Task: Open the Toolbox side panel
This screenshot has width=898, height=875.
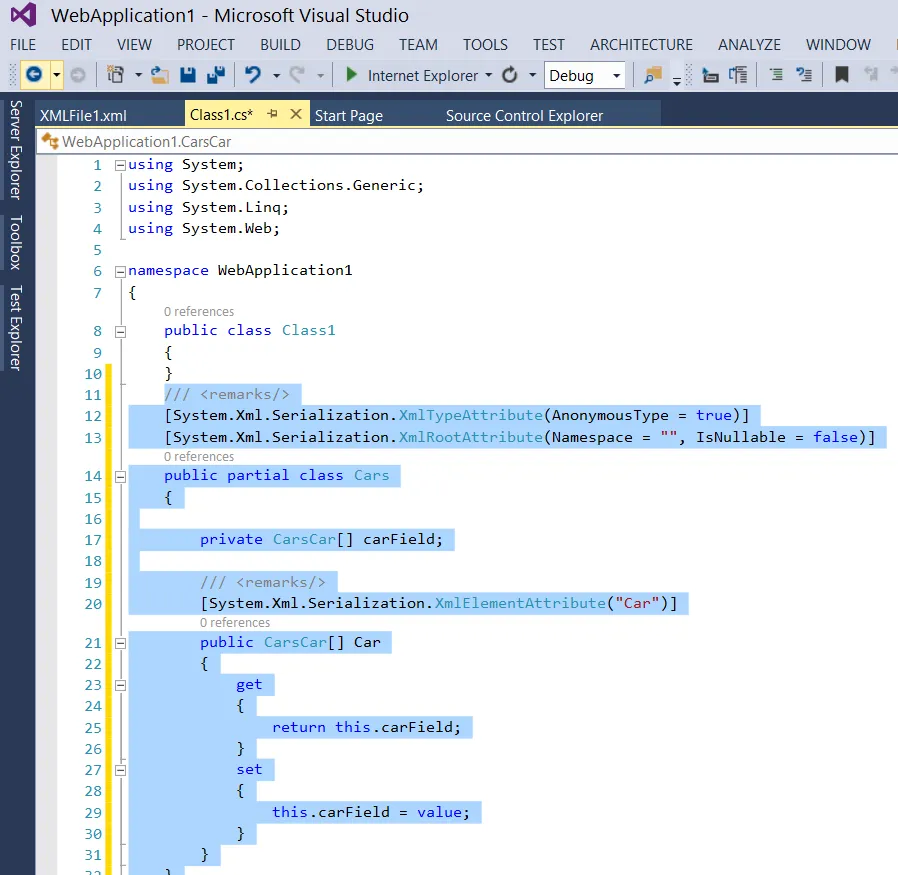Action: 16,242
